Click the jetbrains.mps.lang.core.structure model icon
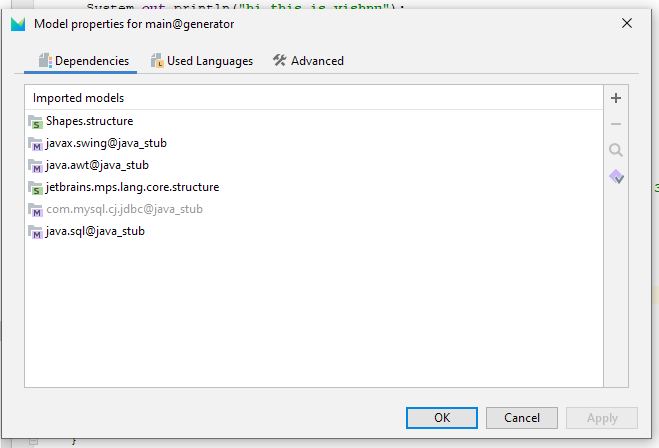Screen dimensions: 659x448 (36, 187)
